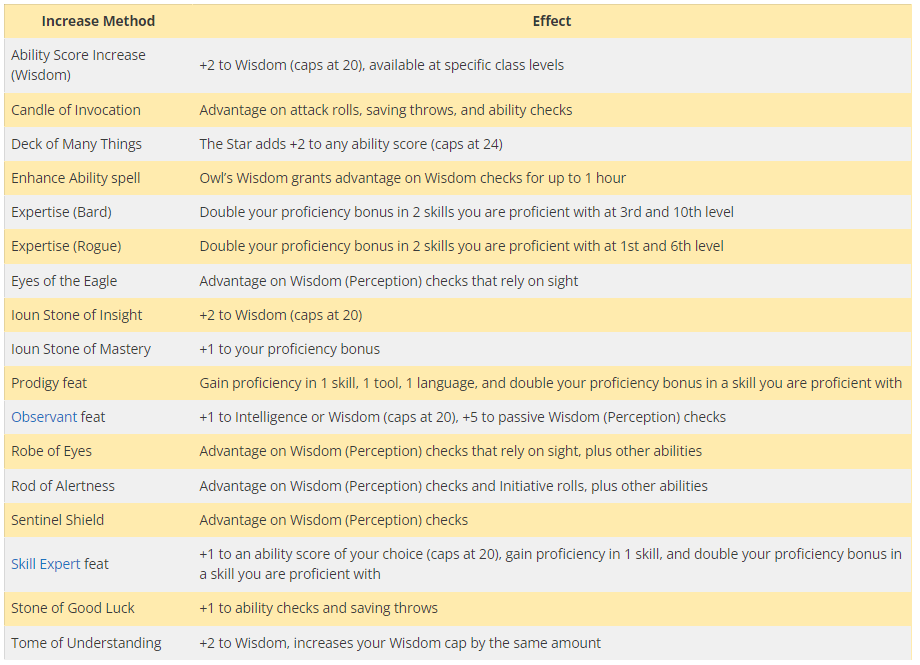Click the Expertise (Bard) row label
The image size is (920, 665).
(61, 212)
